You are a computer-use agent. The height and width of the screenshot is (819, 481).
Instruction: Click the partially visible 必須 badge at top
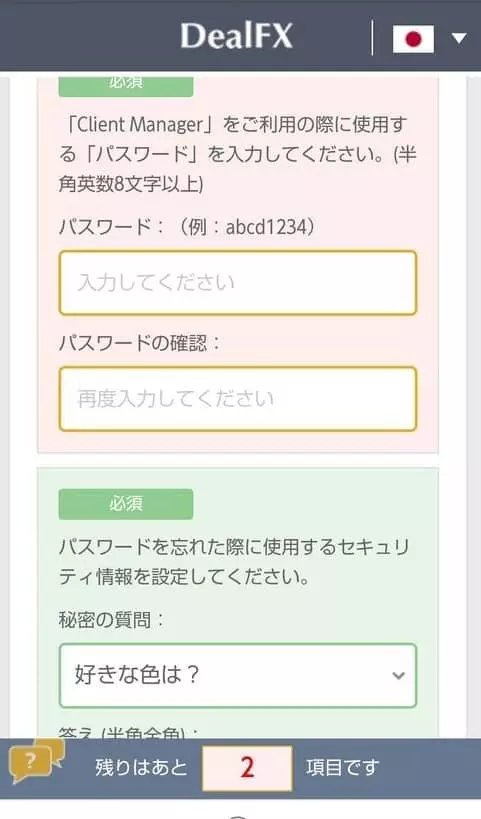pos(126,86)
